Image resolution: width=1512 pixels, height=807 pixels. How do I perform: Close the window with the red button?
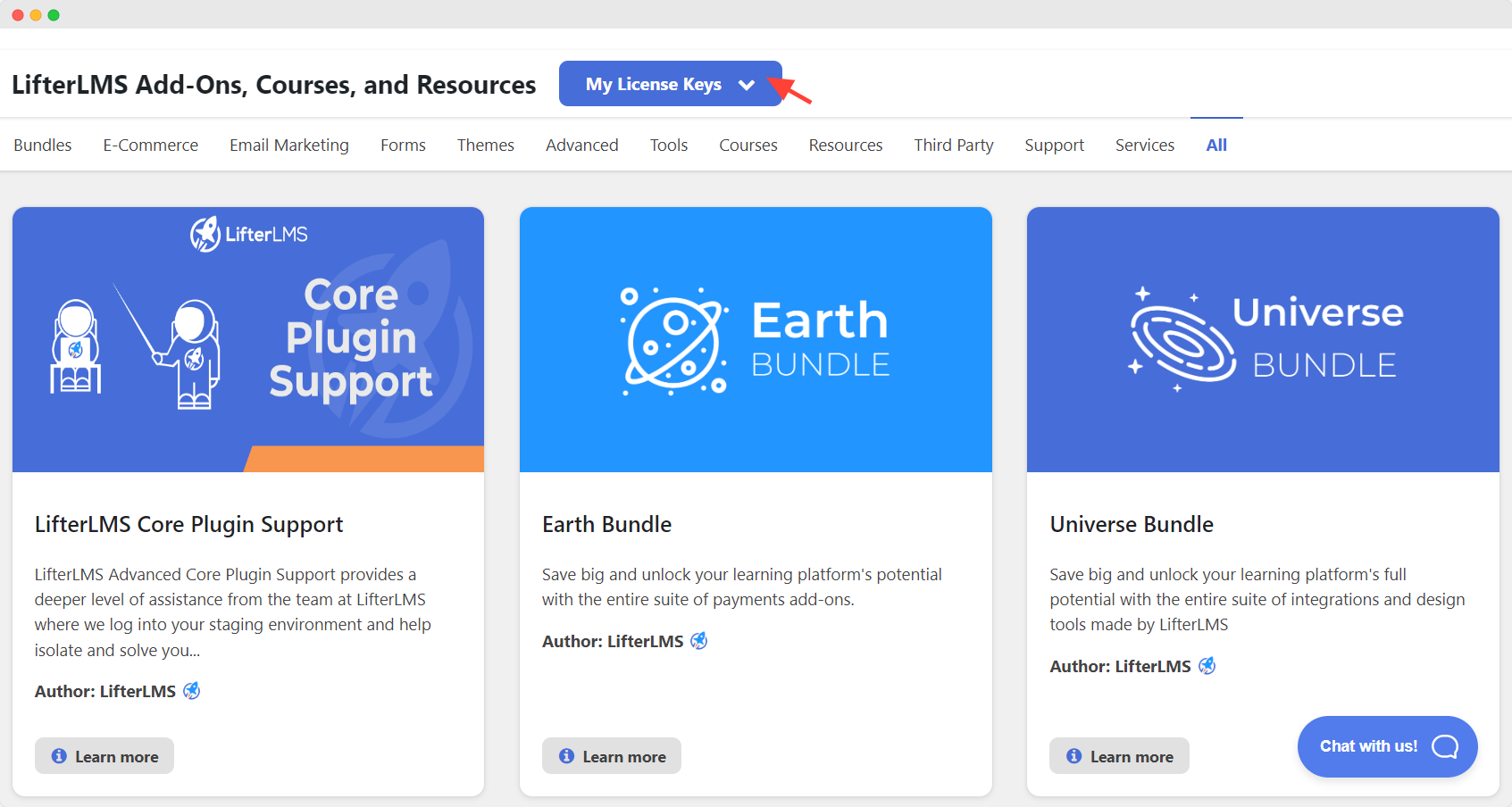(x=18, y=15)
